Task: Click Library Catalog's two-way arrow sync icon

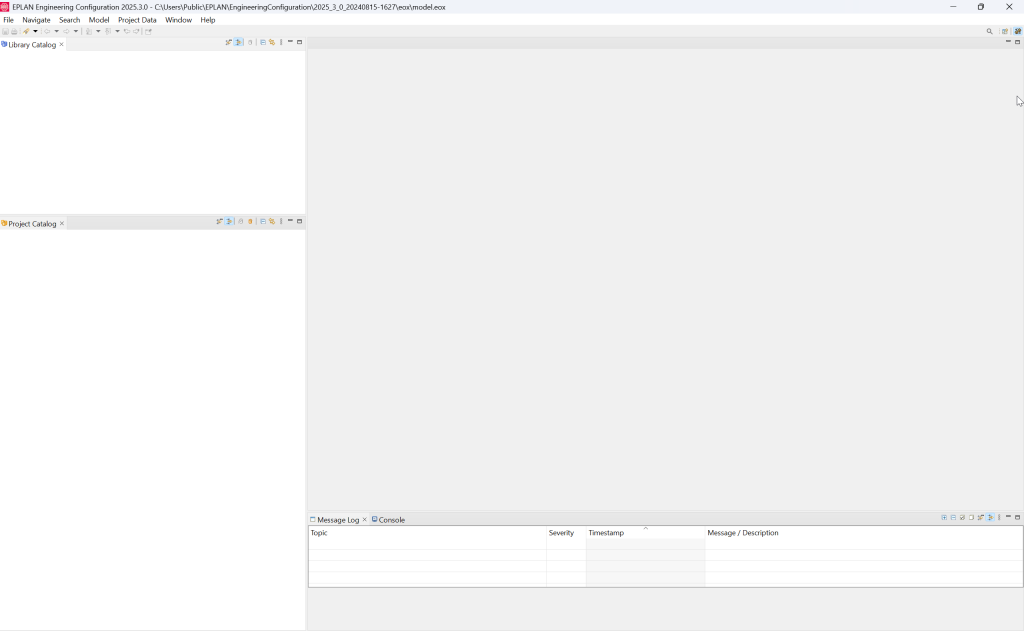Action: point(229,42)
